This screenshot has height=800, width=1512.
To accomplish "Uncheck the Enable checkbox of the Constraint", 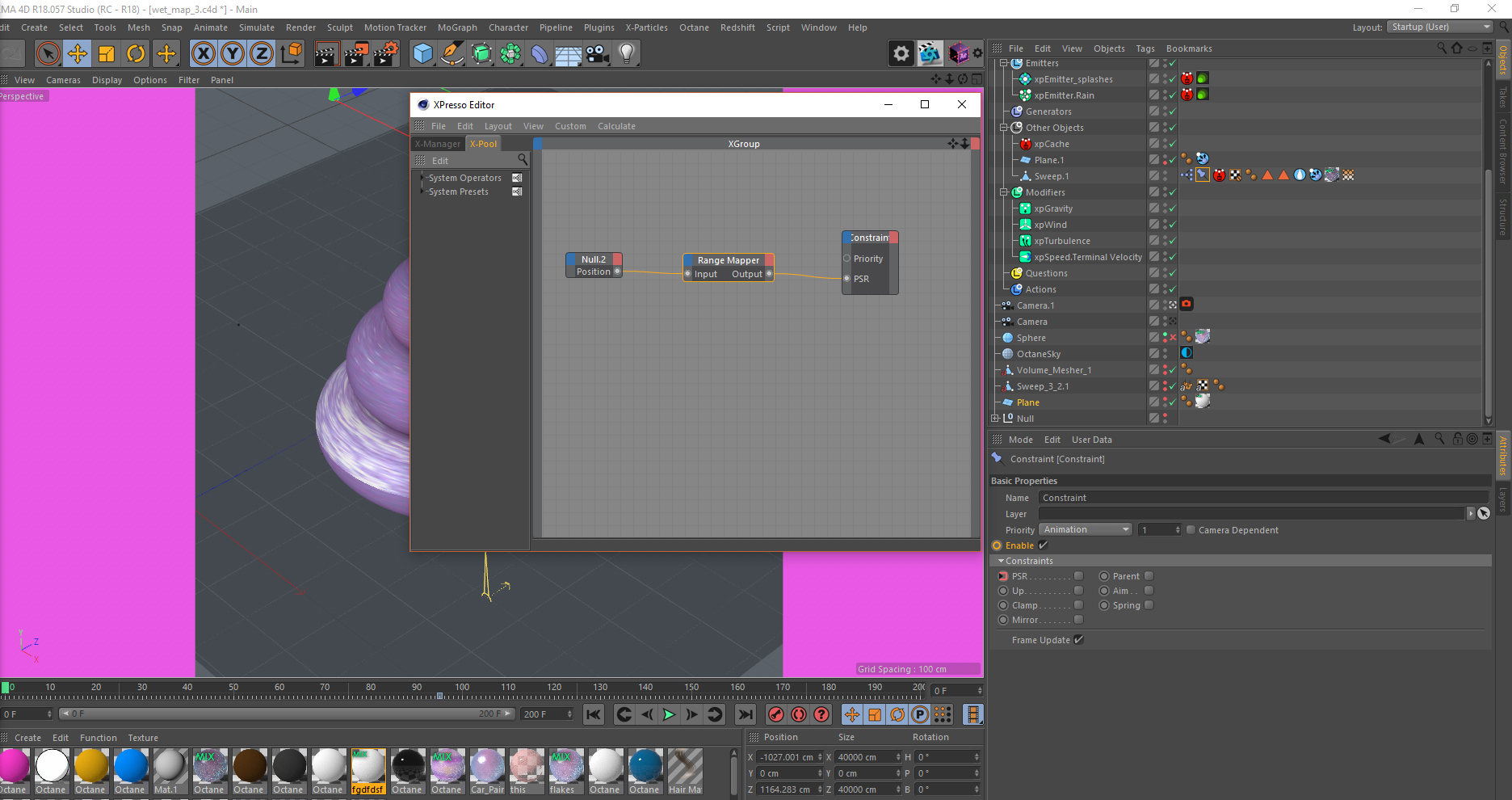I will point(1043,545).
